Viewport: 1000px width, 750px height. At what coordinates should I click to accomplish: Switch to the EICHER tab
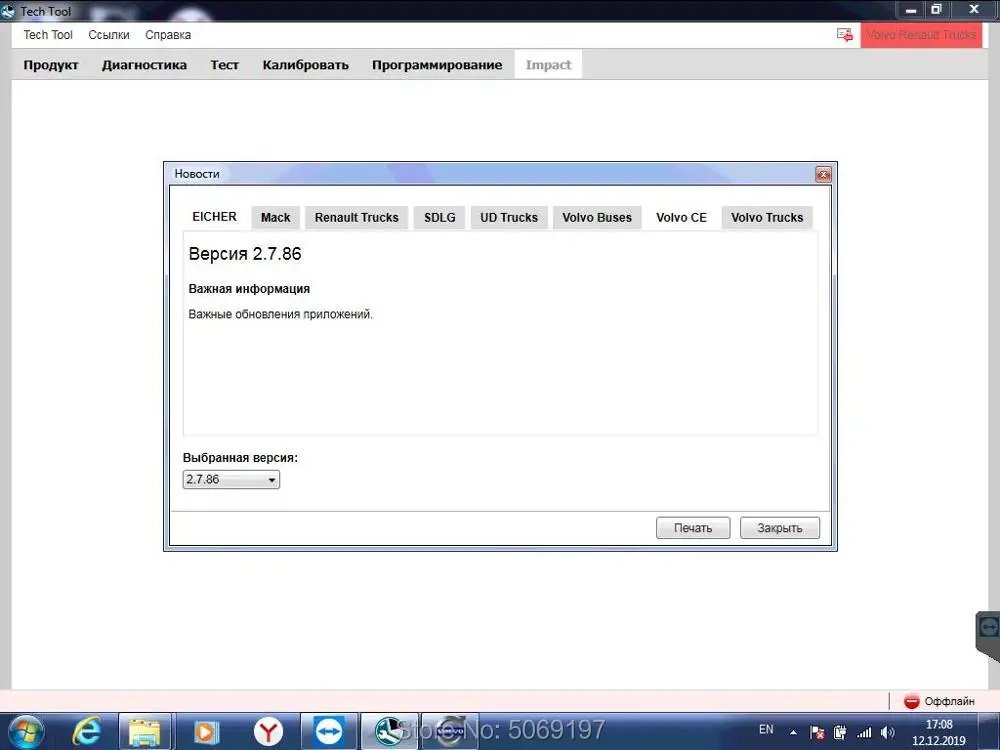tap(214, 217)
